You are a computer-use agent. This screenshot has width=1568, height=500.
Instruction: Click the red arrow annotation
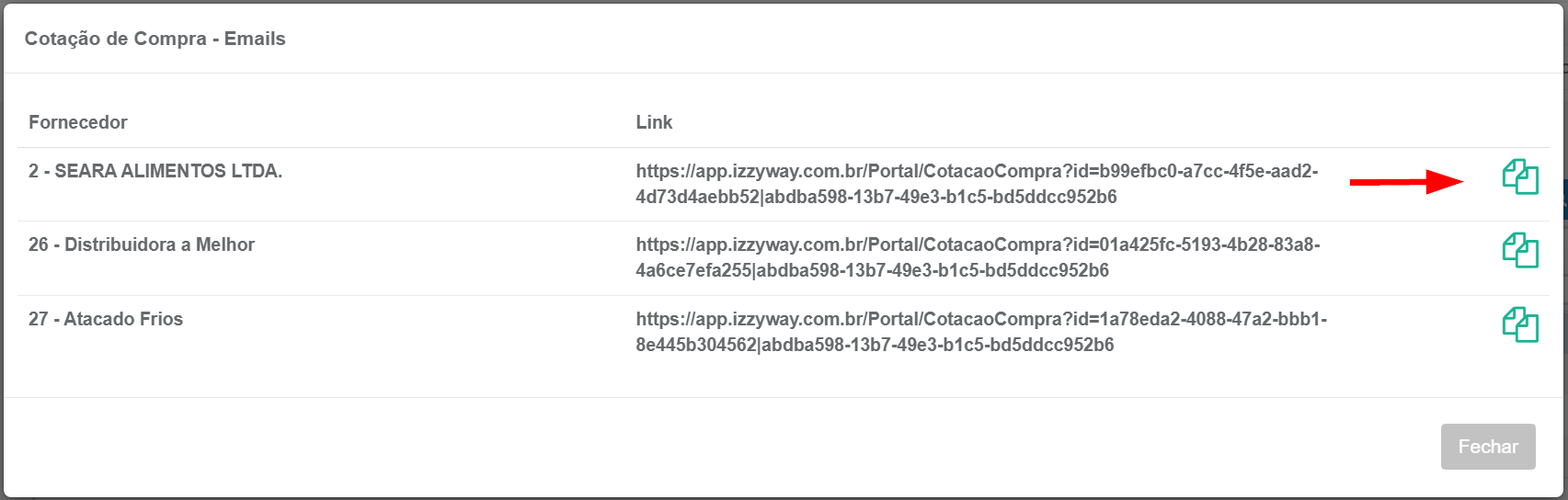1406,182
